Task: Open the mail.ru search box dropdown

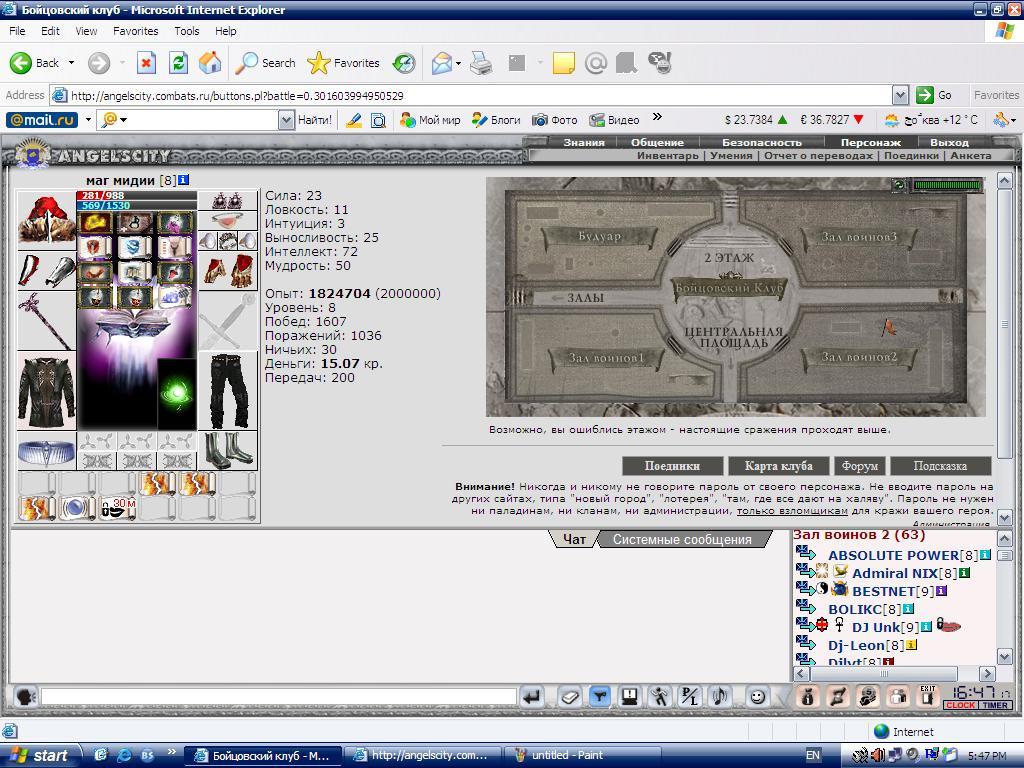Action: pos(286,120)
